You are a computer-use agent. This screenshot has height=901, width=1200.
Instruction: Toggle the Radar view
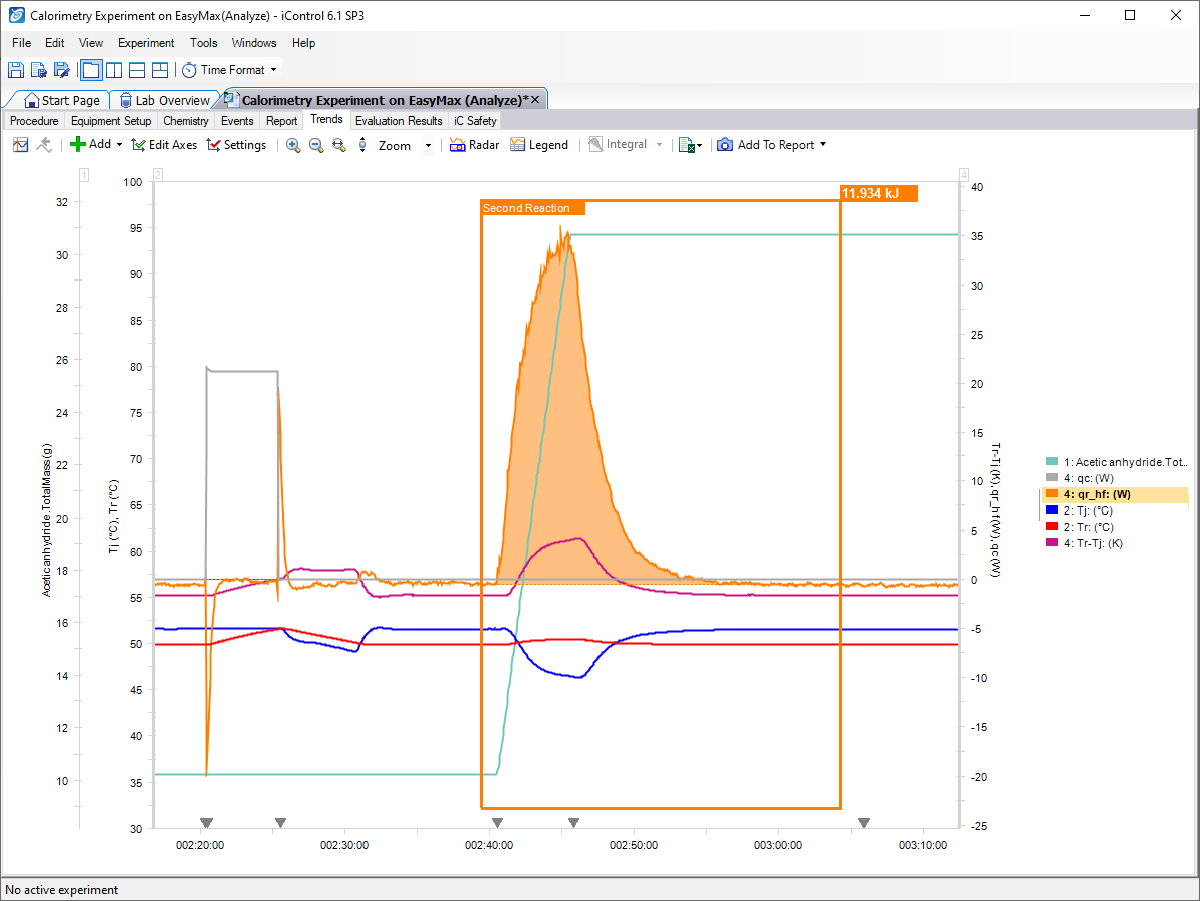click(x=474, y=145)
